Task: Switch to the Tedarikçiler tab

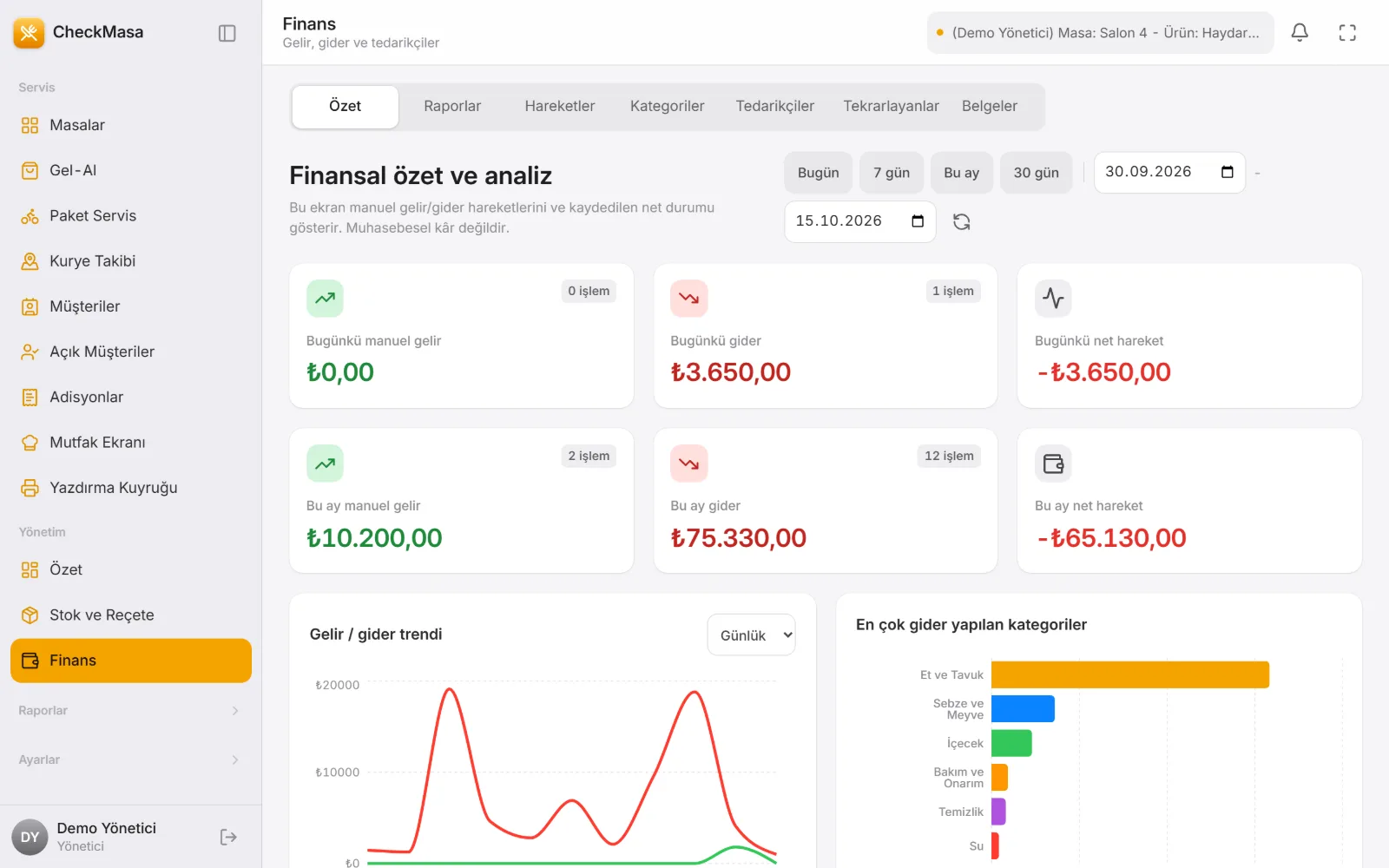Action: coord(775,106)
